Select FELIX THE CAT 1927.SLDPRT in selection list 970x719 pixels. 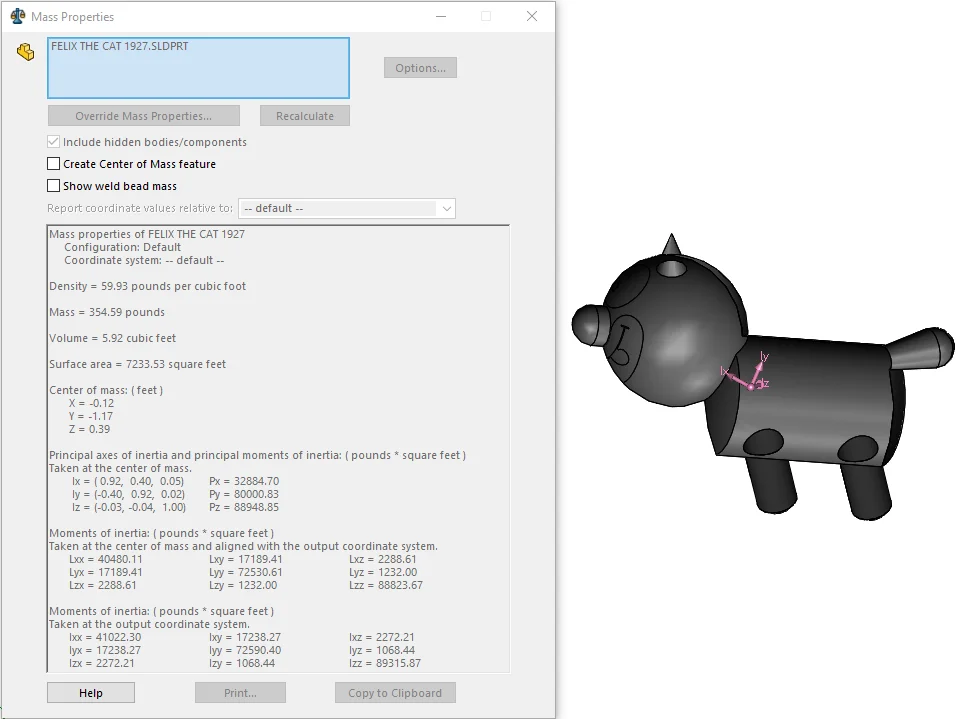tap(120, 47)
